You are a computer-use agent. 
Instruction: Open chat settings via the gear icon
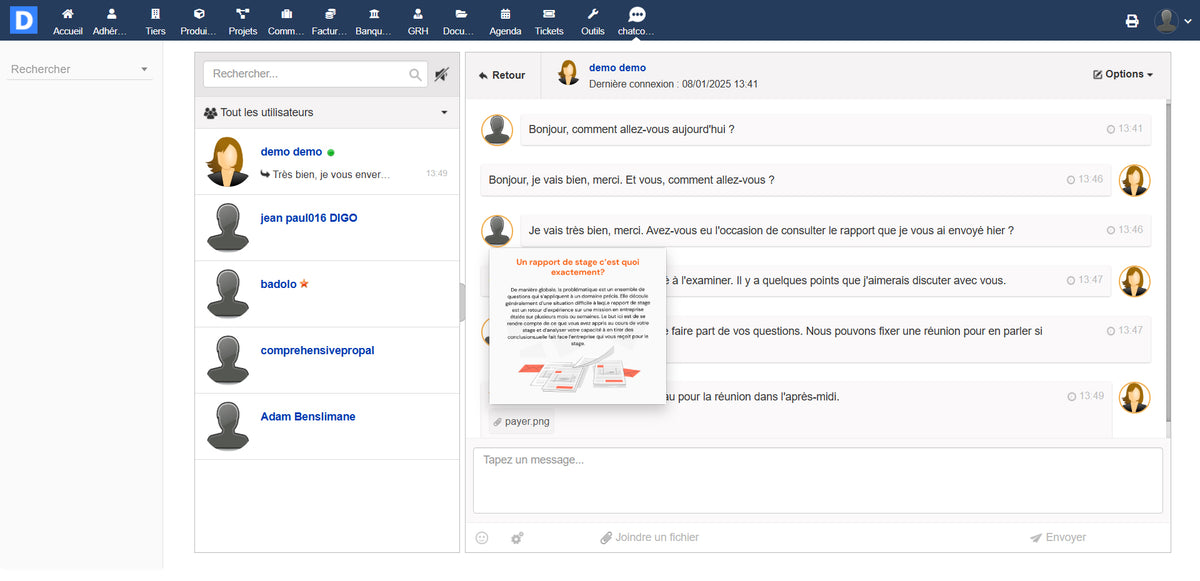[x=516, y=537]
